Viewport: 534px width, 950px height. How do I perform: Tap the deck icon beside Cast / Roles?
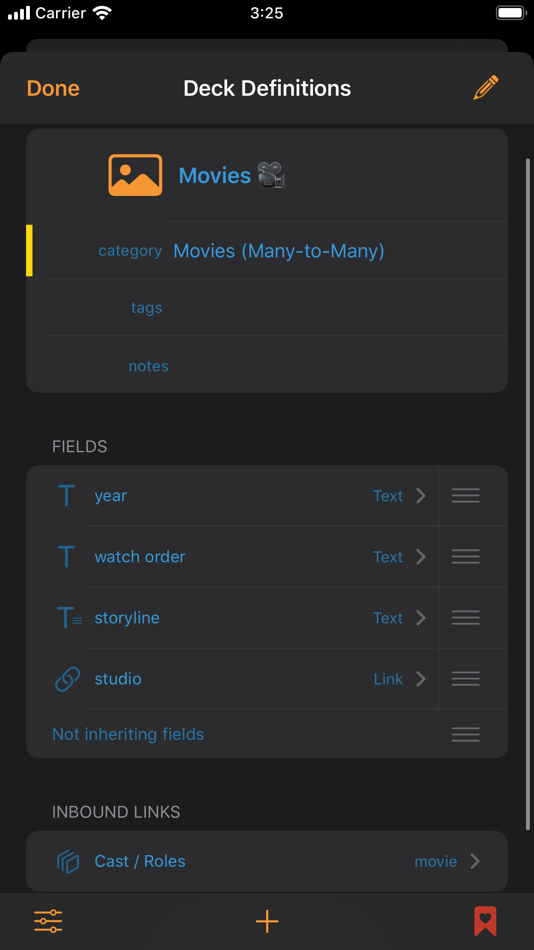click(x=68, y=862)
